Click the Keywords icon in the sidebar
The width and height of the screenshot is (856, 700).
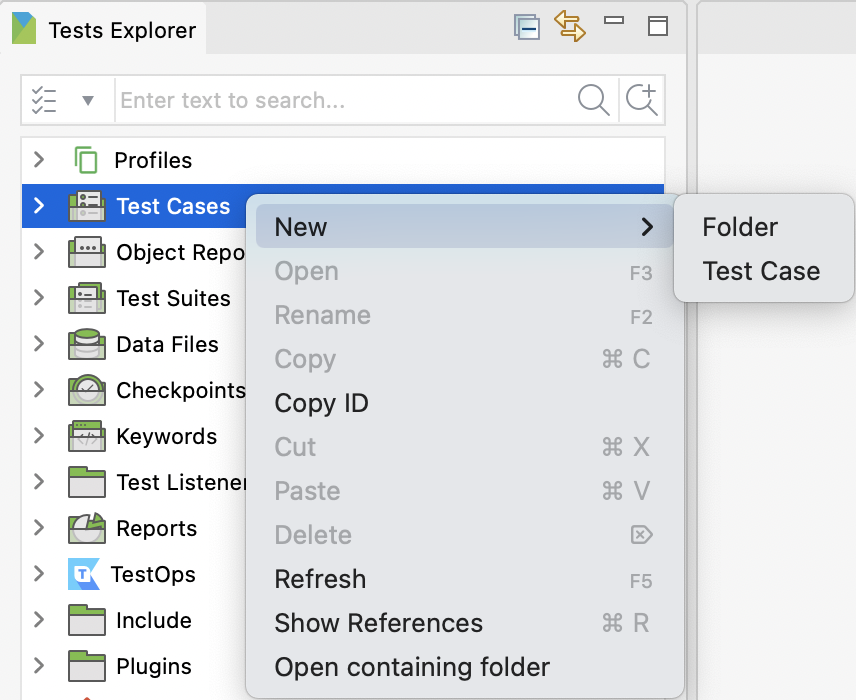tap(85, 436)
